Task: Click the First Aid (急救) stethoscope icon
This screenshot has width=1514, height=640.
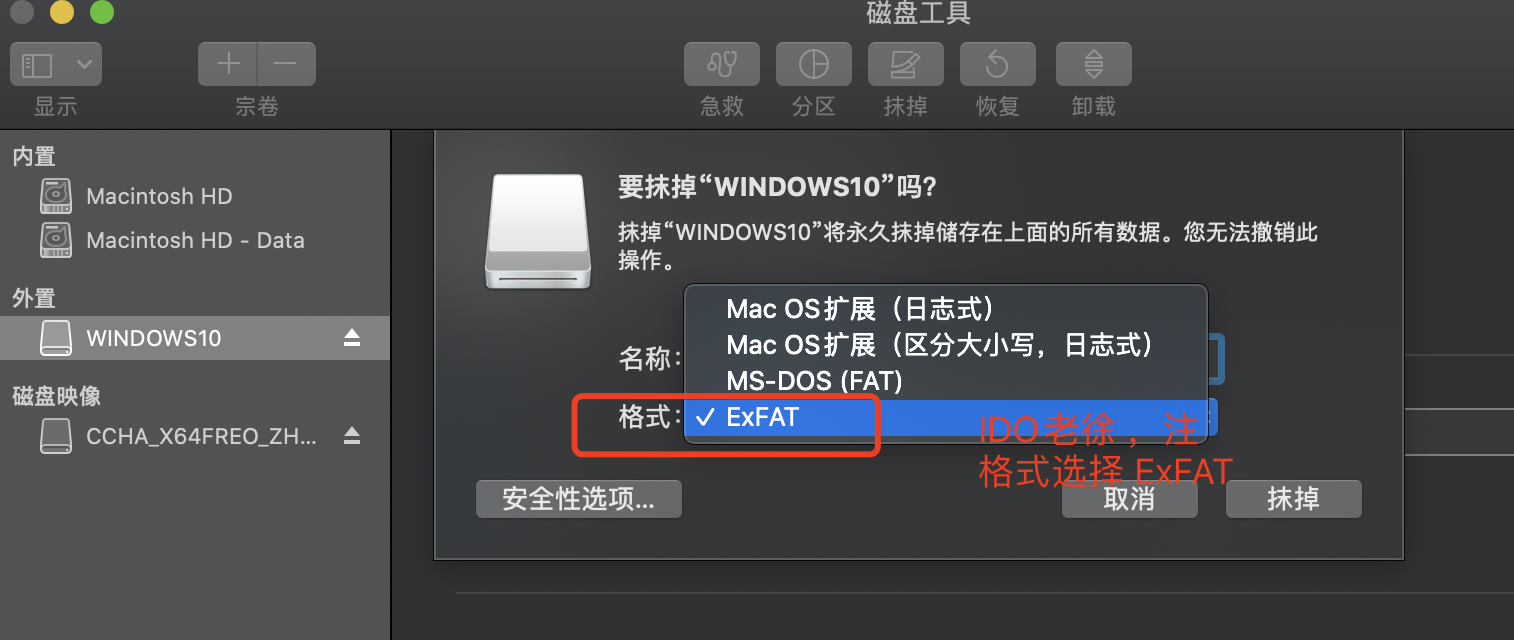Action: point(721,65)
